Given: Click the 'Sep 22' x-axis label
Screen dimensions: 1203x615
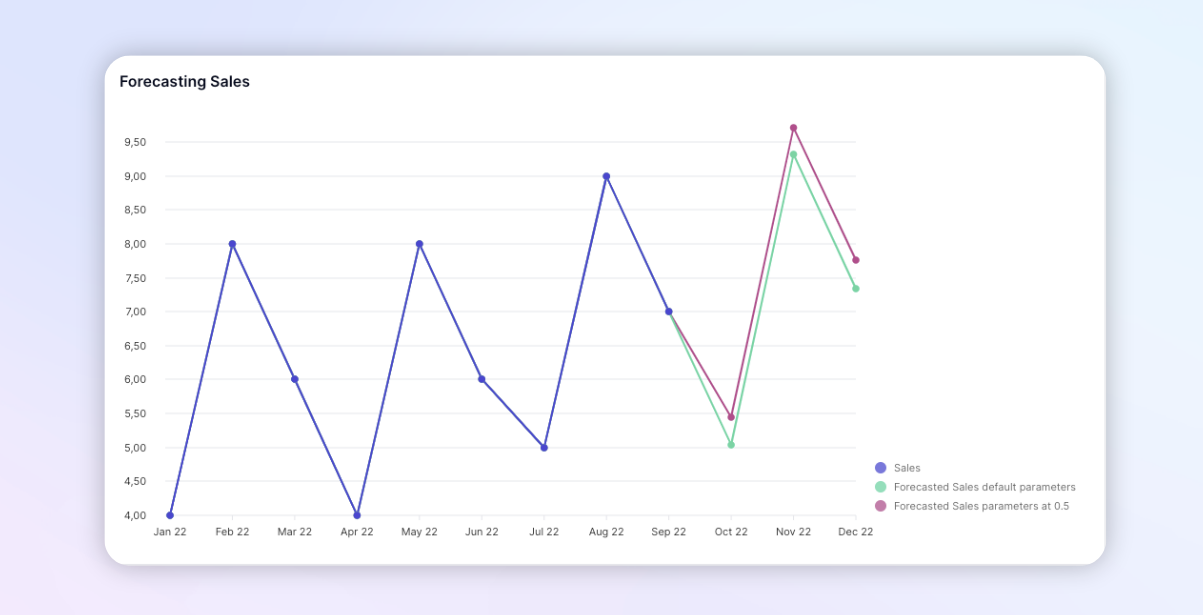Looking at the screenshot, I should coord(669,532).
